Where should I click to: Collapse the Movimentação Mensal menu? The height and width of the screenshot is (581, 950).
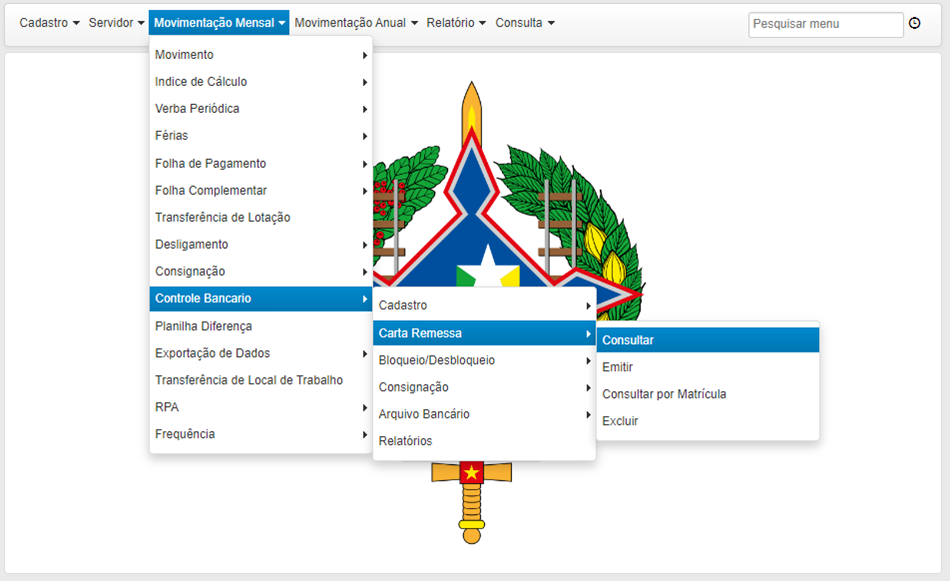[x=219, y=23]
